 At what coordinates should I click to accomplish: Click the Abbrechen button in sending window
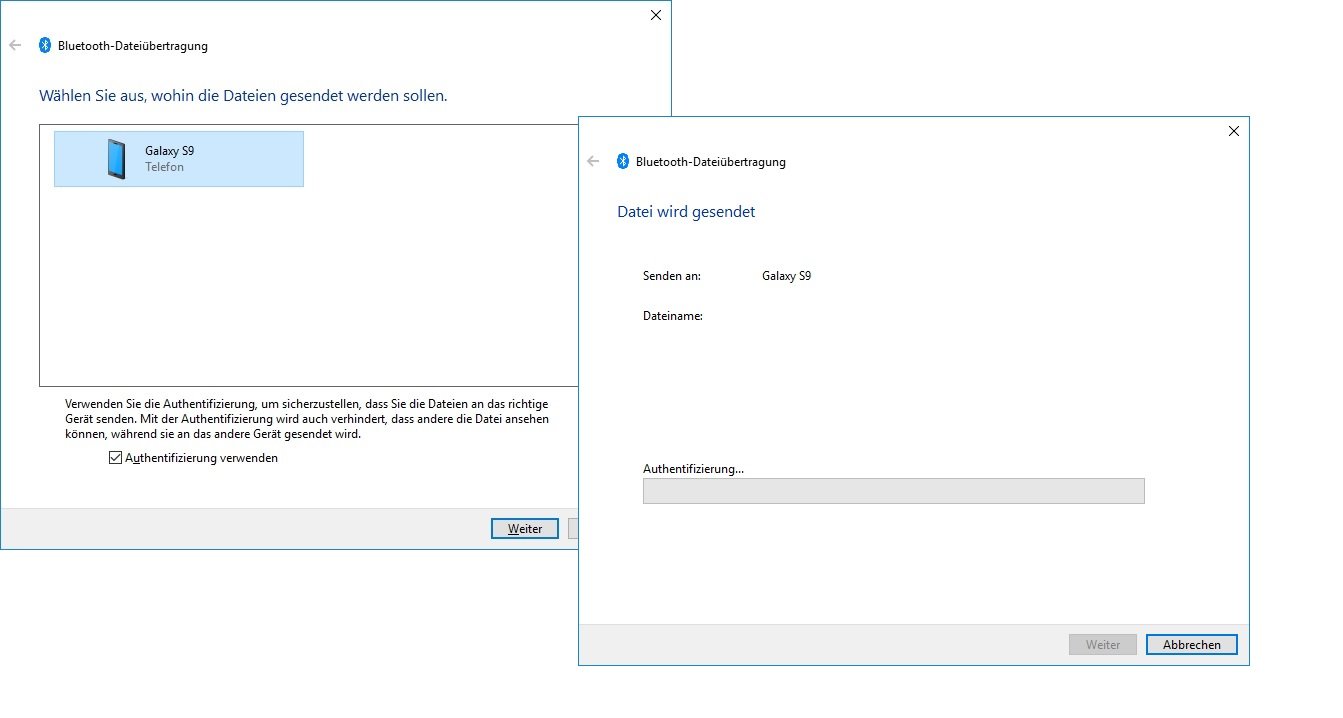tap(1192, 645)
